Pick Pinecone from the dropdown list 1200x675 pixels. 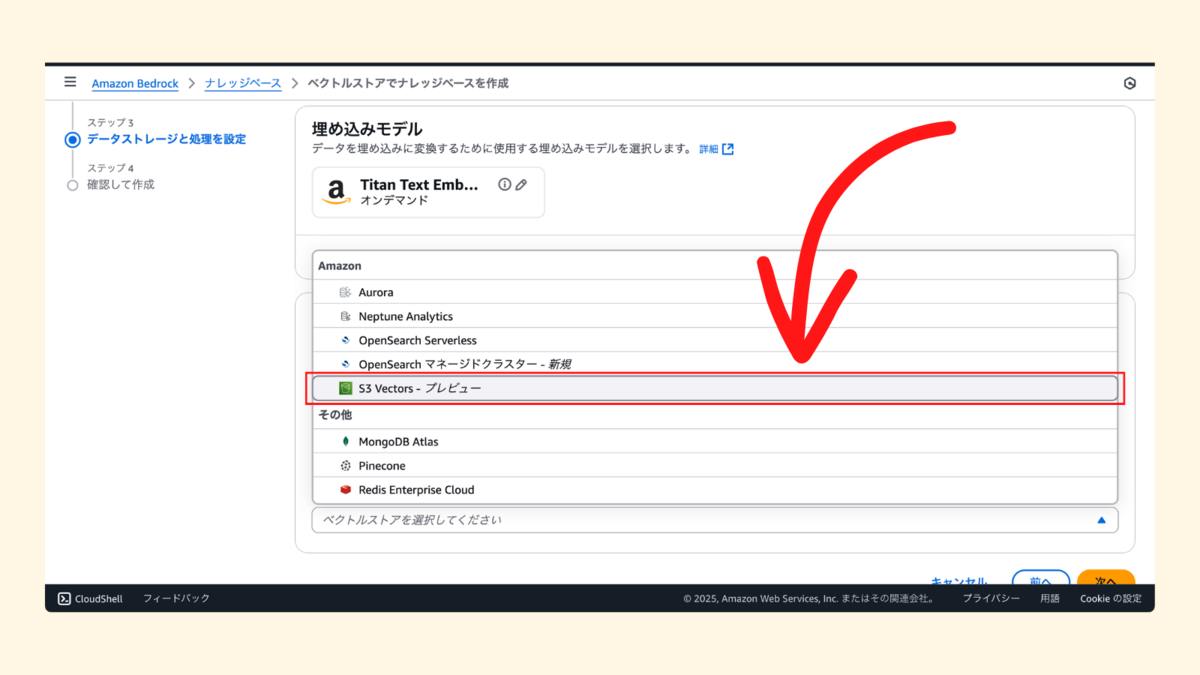(715, 465)
